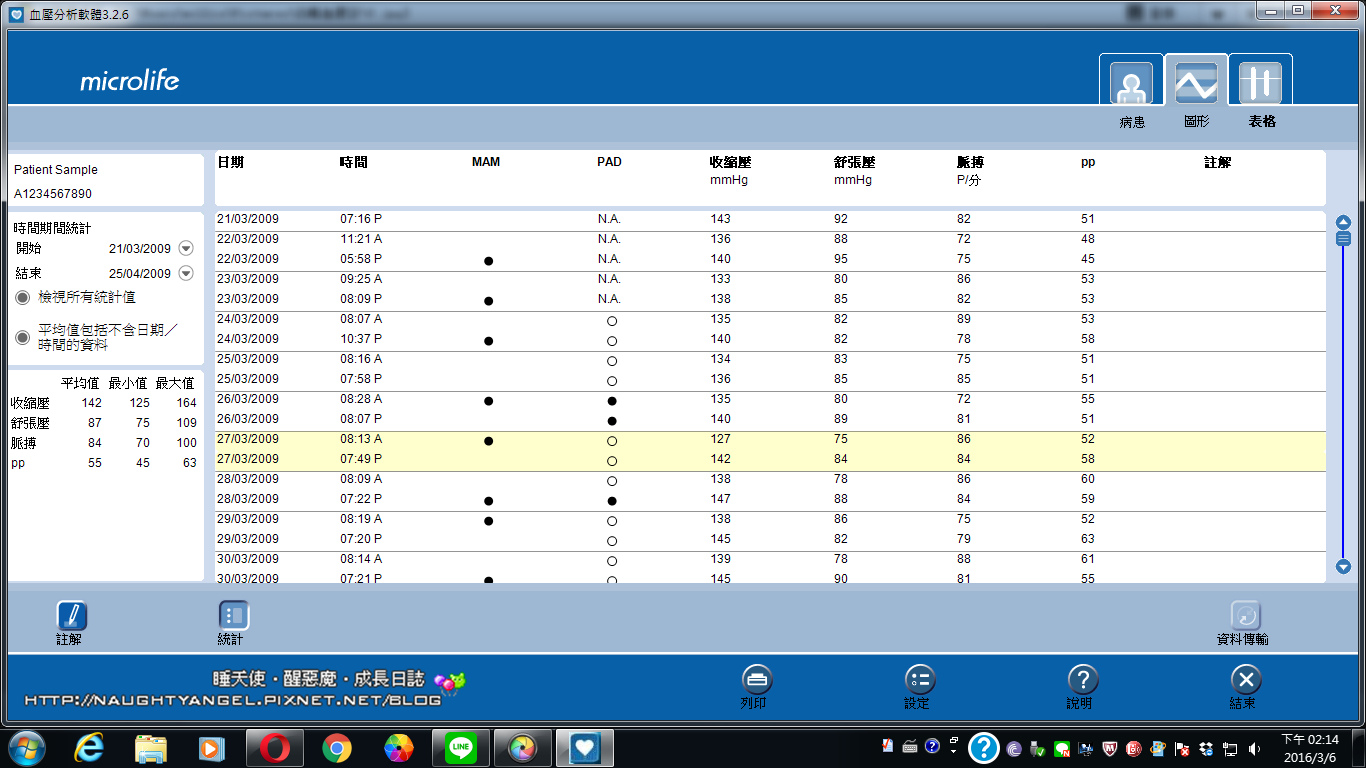Image resolution: width=1366 pixels, height=768 pixels.
Task: Click the 08:28 A time cell
Action: pyautogui.click(x=361, y=399)
